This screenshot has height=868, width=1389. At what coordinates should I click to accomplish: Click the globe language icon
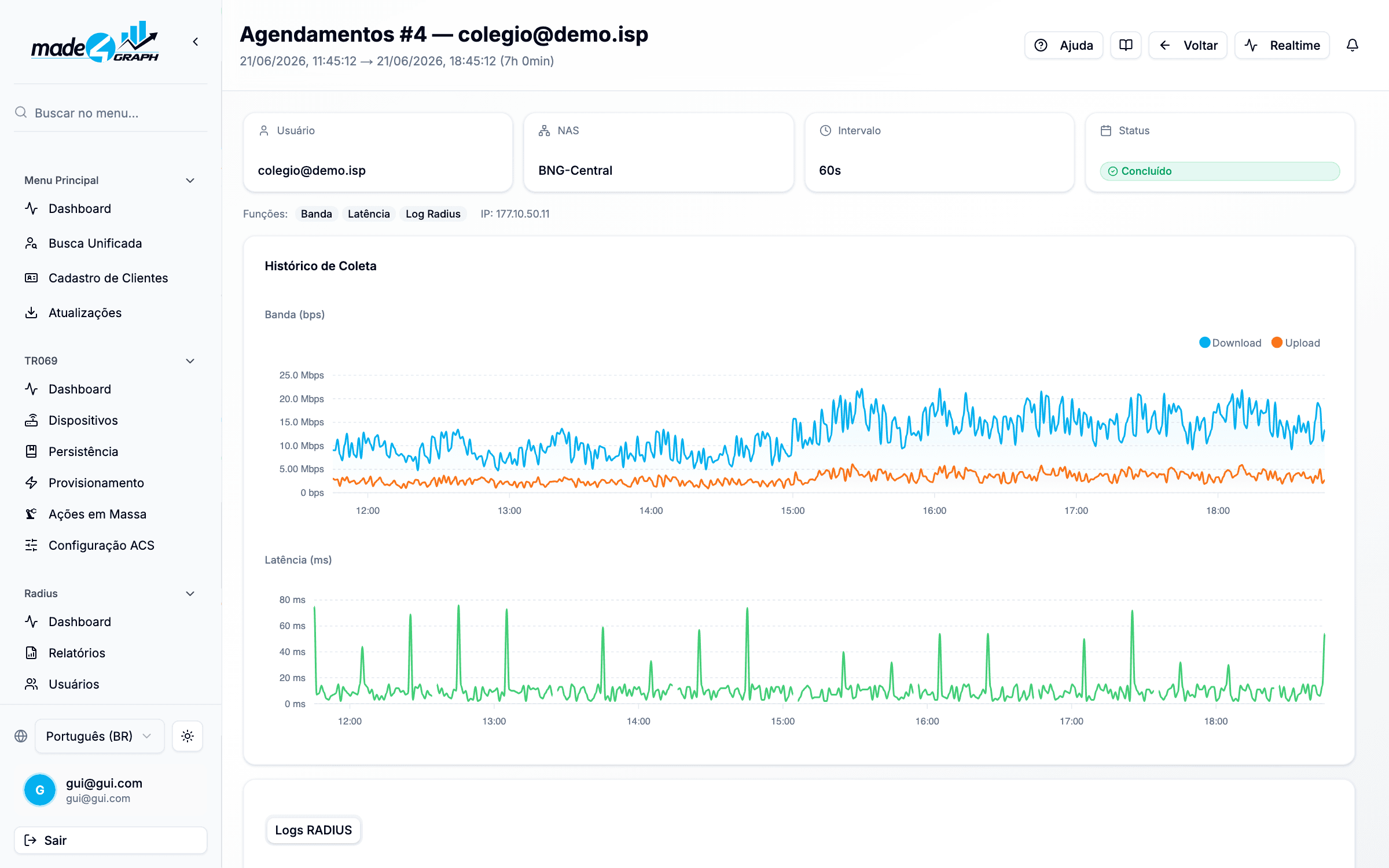[x=21, y=736]
